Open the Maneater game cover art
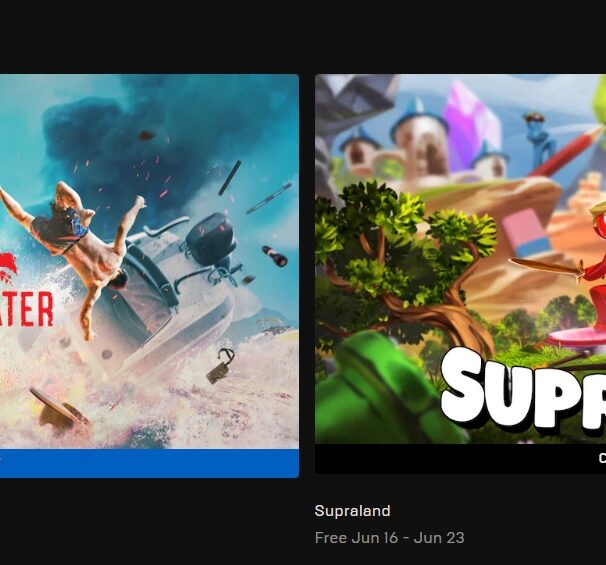Image resolution: width=606 pixels, height=565 pixels. coord(149,262)
